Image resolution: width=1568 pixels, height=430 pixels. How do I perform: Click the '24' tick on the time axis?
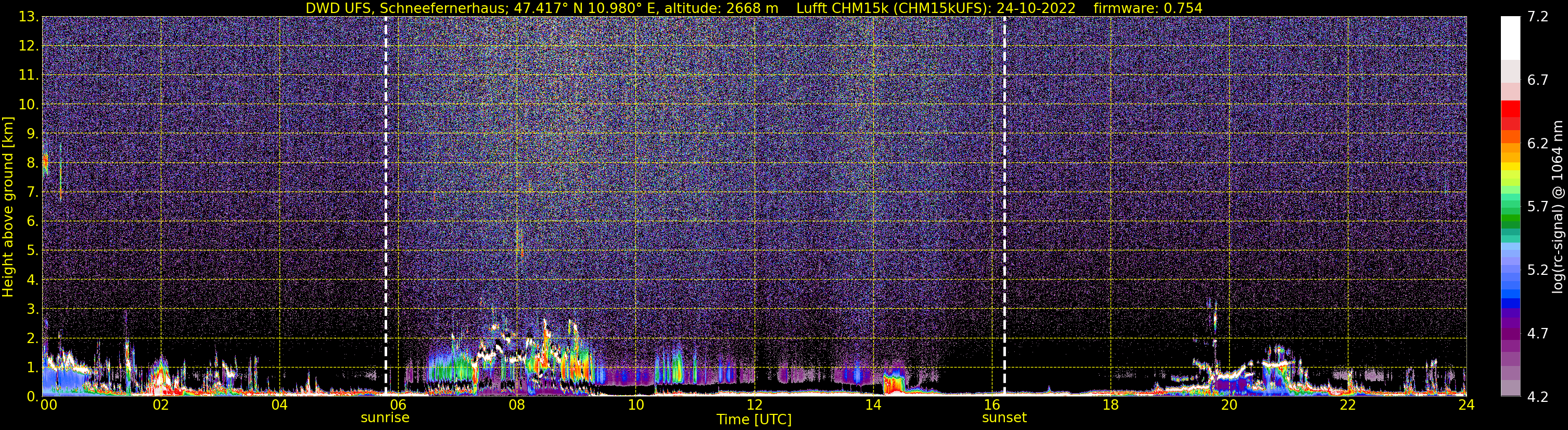pos(1467,405)
